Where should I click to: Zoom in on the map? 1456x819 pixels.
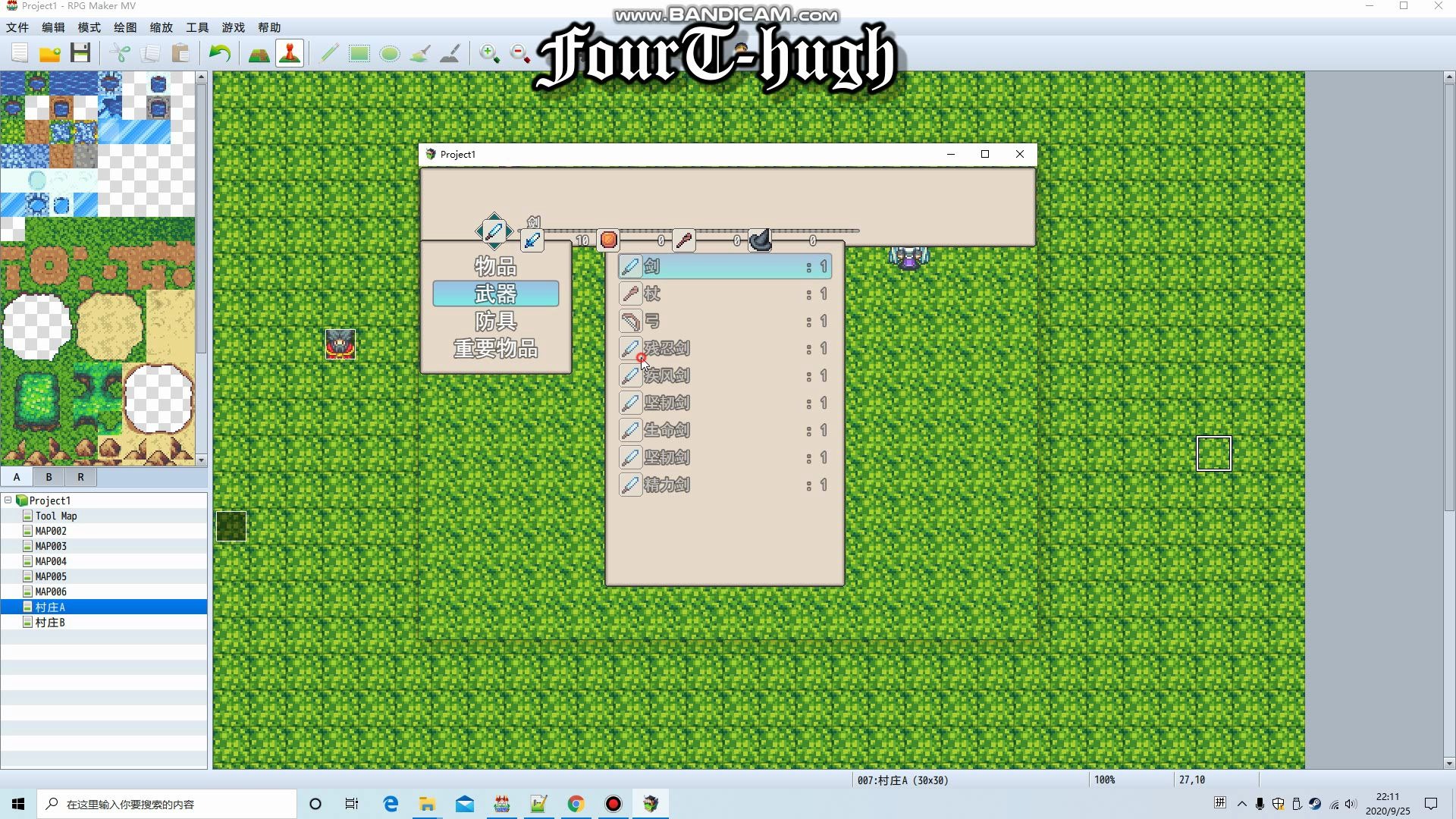click(489, 53)
